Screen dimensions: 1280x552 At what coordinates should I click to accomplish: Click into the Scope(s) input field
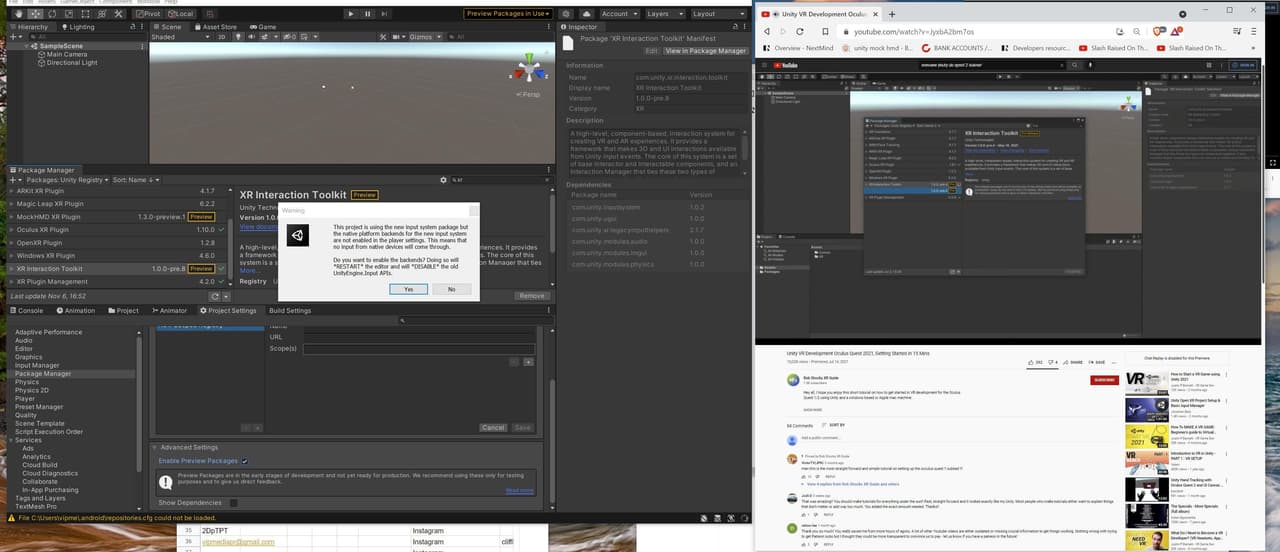pyautogui.click(x=419, y=349)
